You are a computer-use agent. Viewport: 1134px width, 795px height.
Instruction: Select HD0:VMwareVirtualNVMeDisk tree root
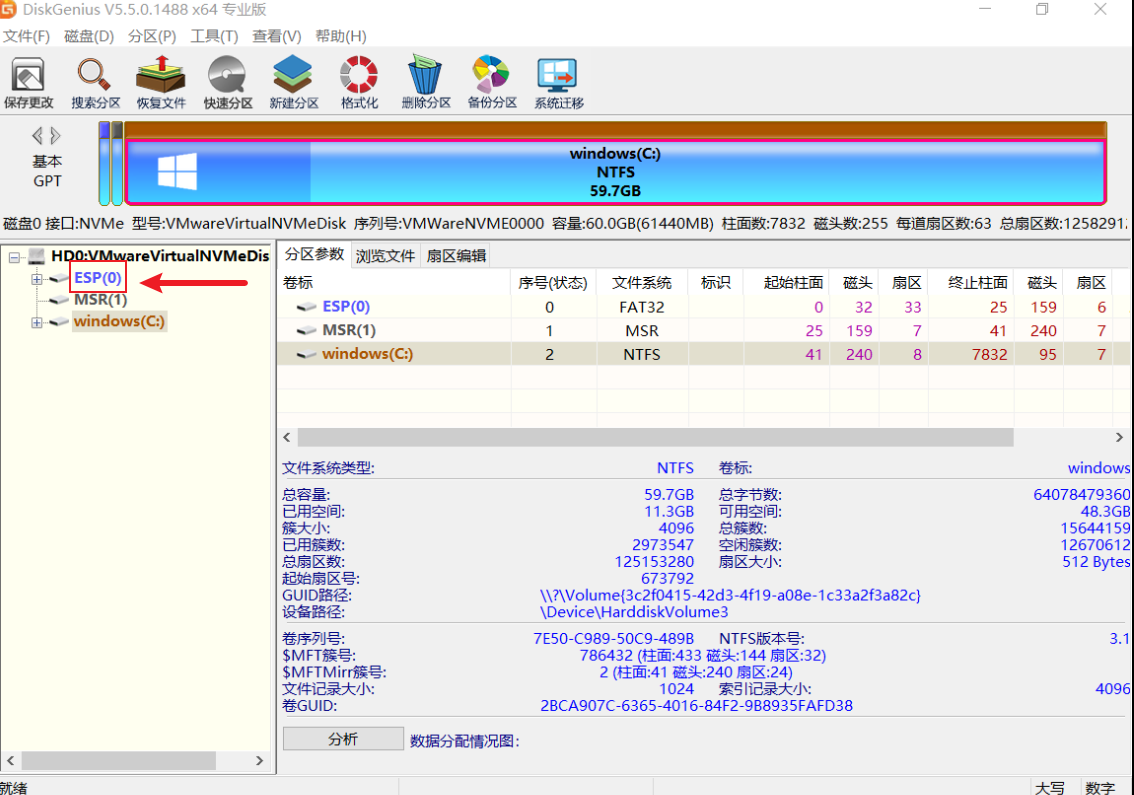click(x=160, y=255)
